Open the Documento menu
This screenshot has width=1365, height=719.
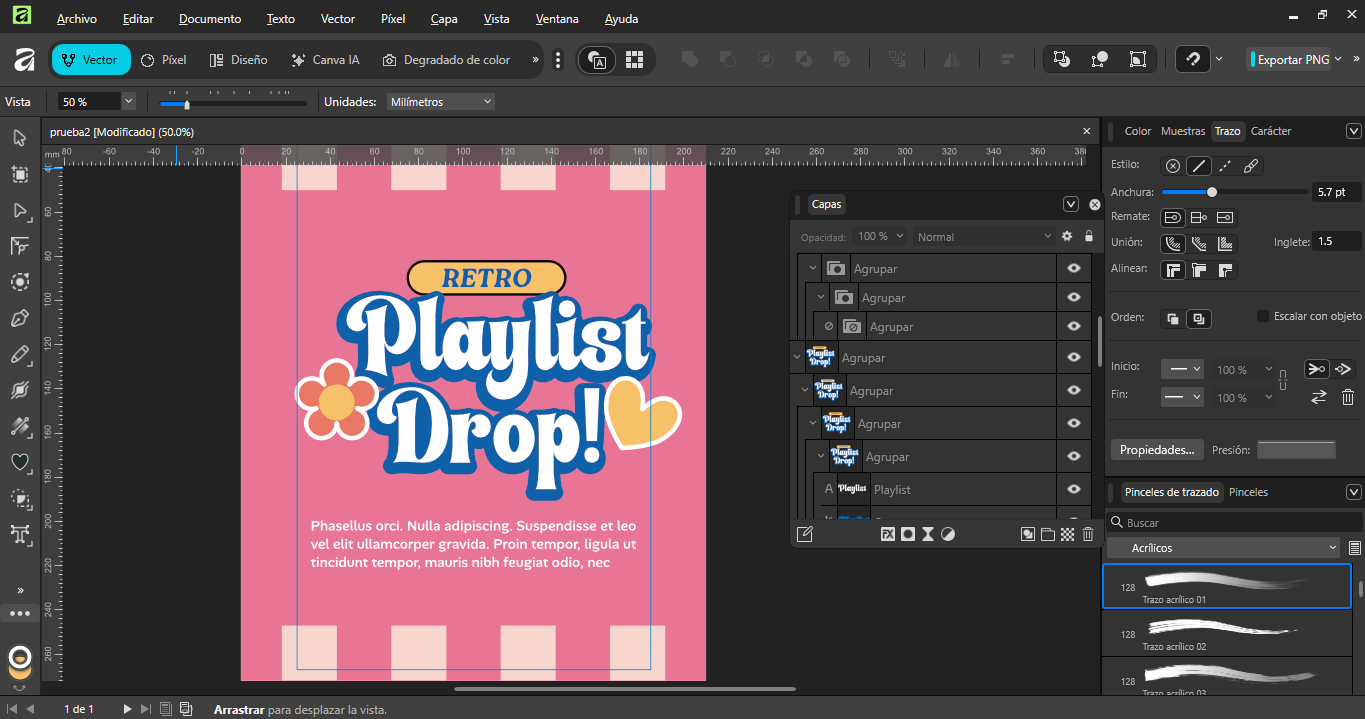210,18
